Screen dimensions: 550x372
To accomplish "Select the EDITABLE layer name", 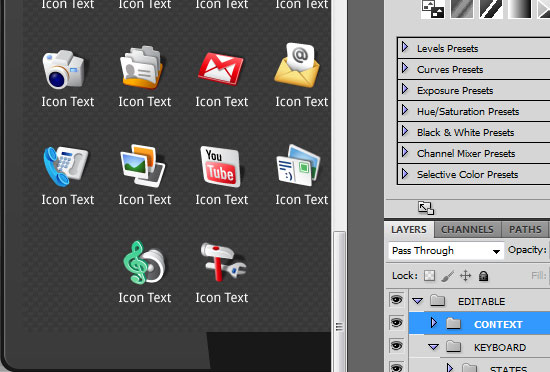I will click(x=482, y=302).
